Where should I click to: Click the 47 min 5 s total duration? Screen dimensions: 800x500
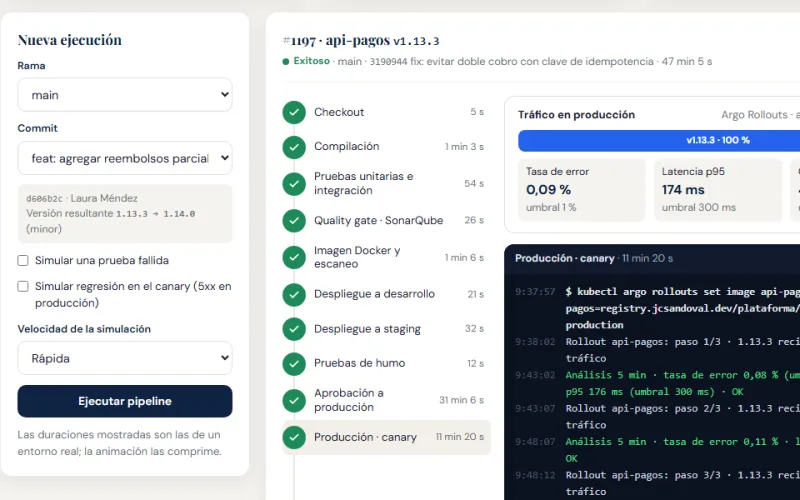click(x=687, y=62)
